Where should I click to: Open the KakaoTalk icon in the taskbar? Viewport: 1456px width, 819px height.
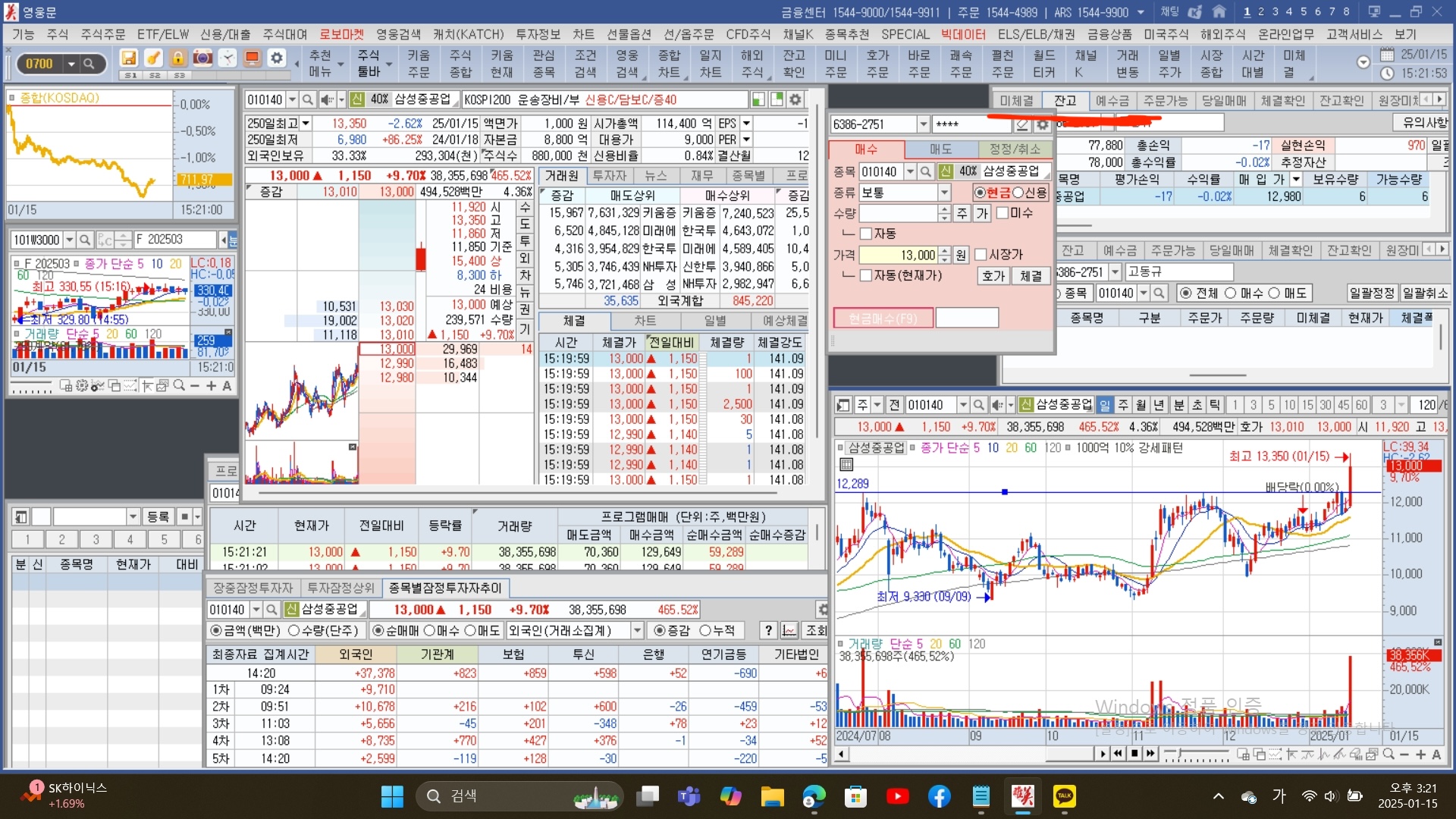[1065, 796]
